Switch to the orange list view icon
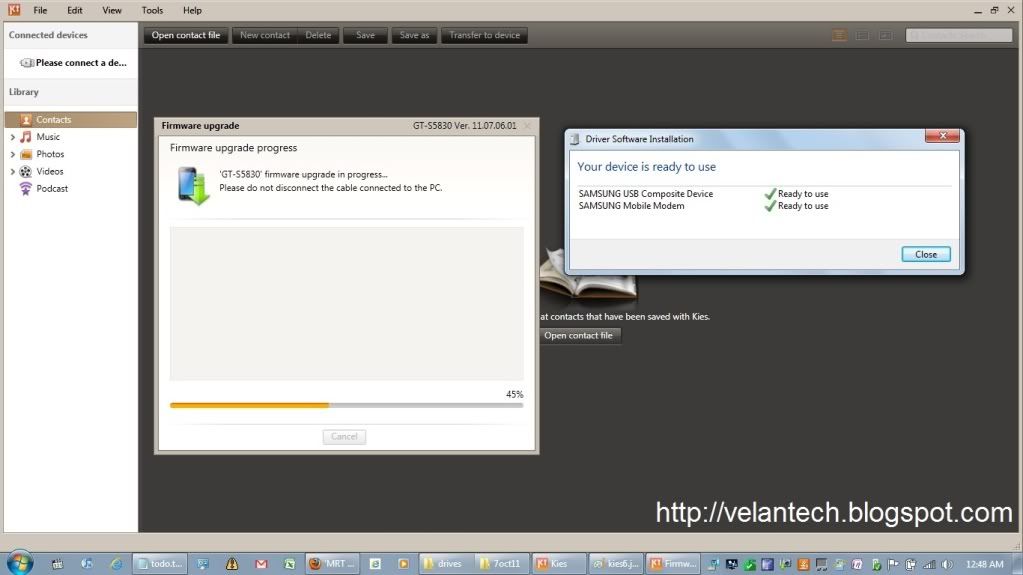This screenshot has height=575, width=1023. [839, 35]
